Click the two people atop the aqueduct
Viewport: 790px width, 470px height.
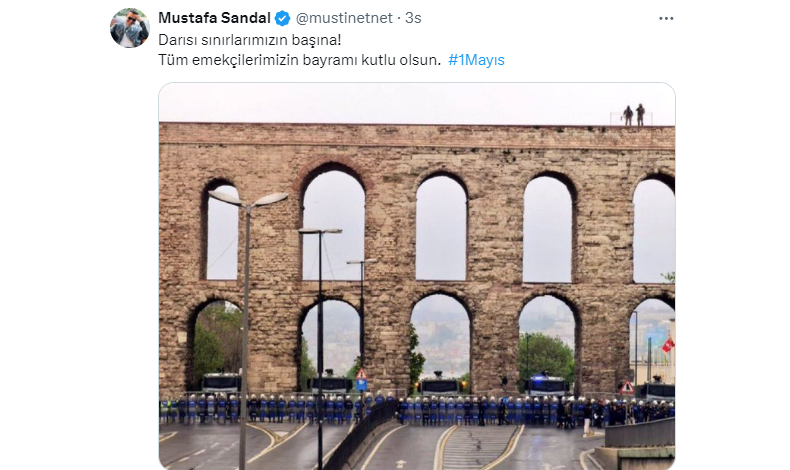pyautogui.click(x=634, y=115)
